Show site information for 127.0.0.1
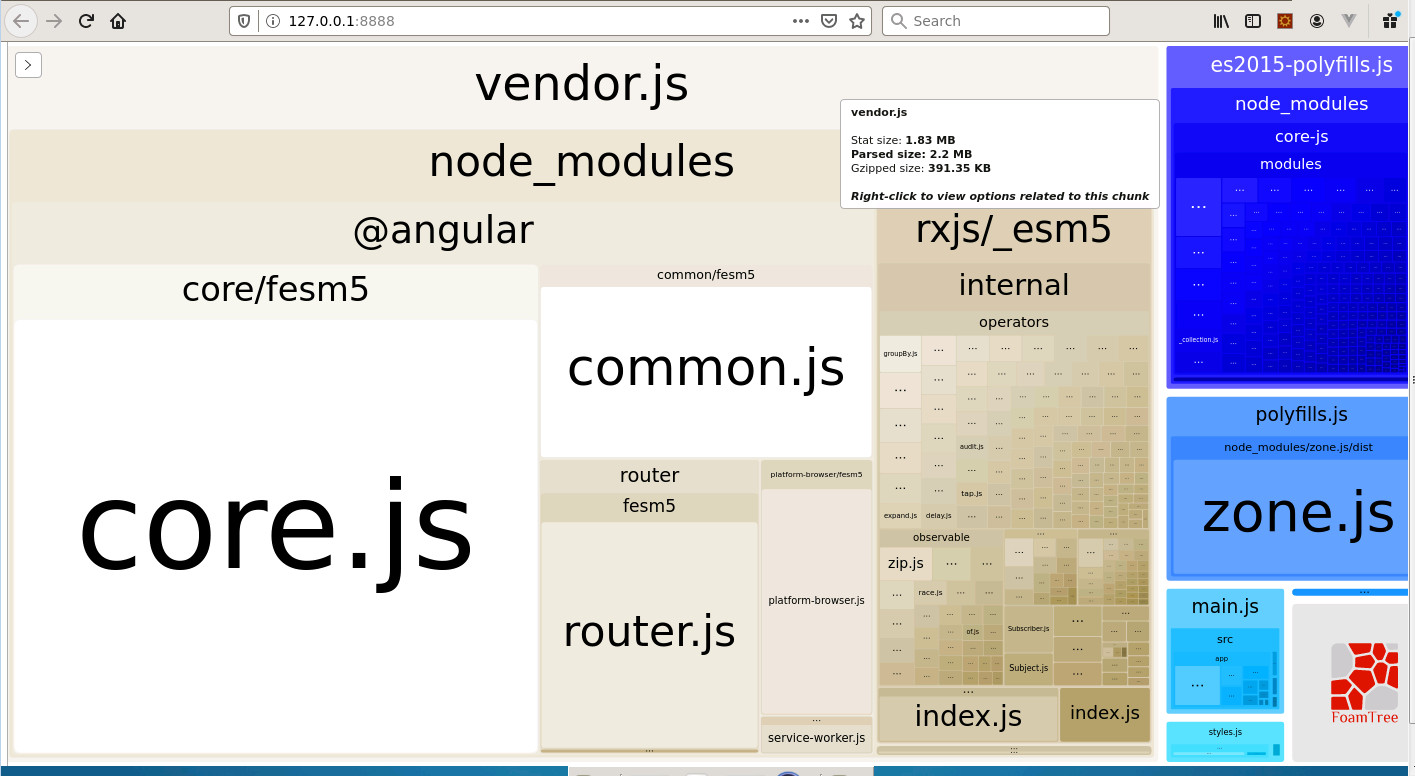The width and height of the screenshot is (1415, 776). [x=272, y=21]
